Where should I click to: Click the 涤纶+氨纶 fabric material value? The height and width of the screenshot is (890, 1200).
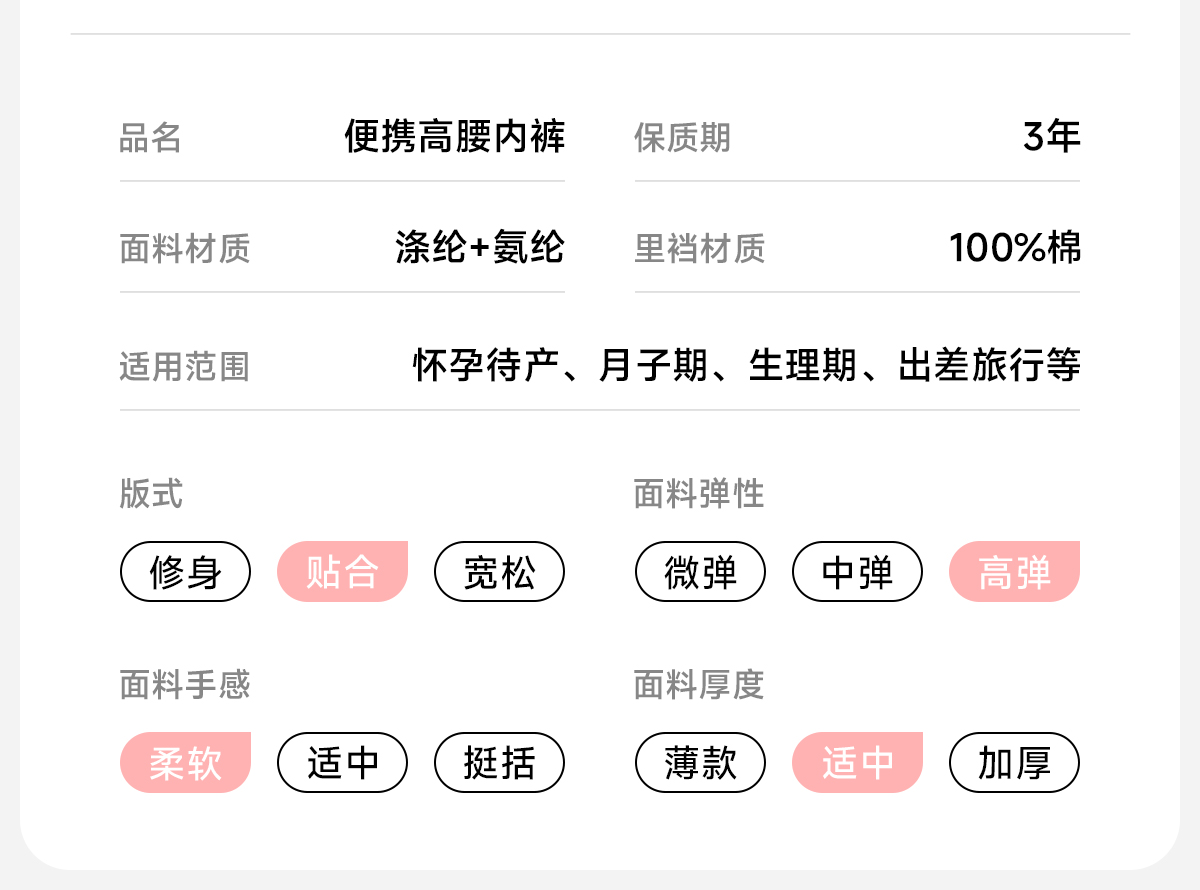tap(480, 247)
